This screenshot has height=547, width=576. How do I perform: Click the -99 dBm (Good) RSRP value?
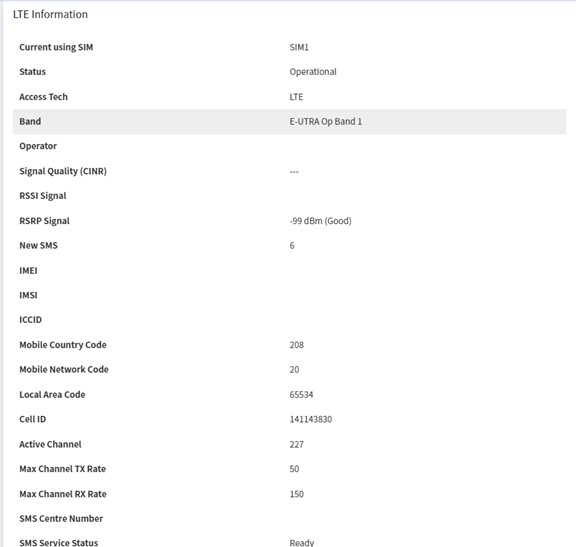[x=320, y=221]
